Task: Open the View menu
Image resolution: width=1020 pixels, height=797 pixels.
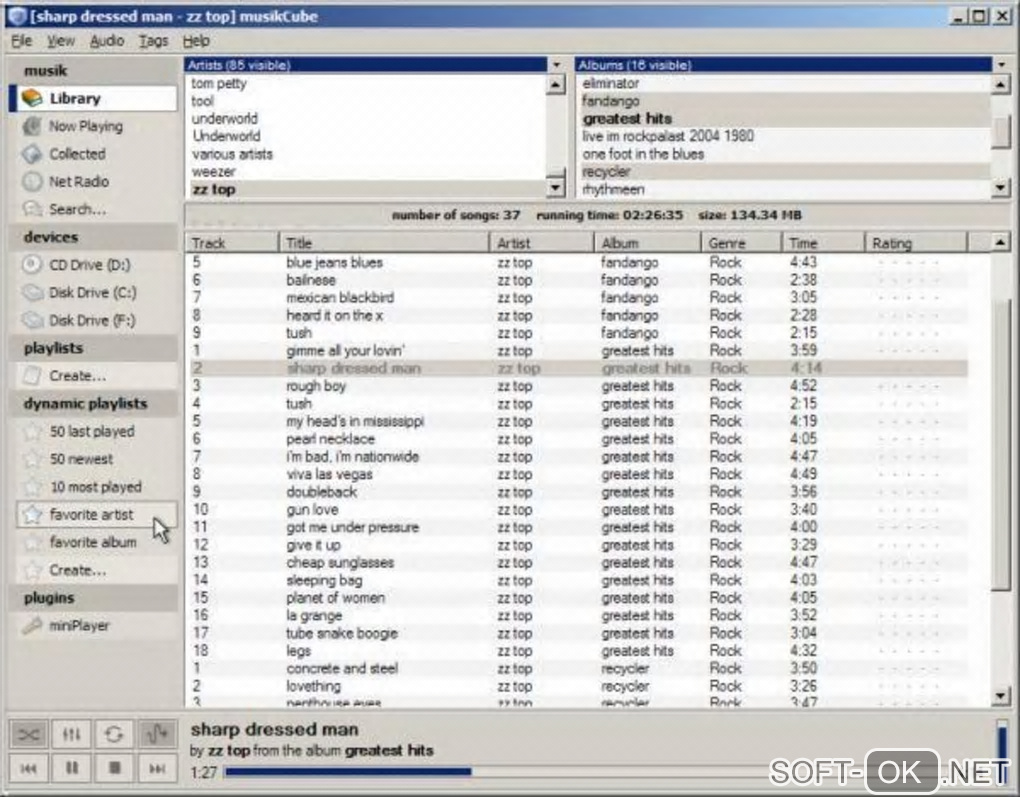Action: (60, 41)
